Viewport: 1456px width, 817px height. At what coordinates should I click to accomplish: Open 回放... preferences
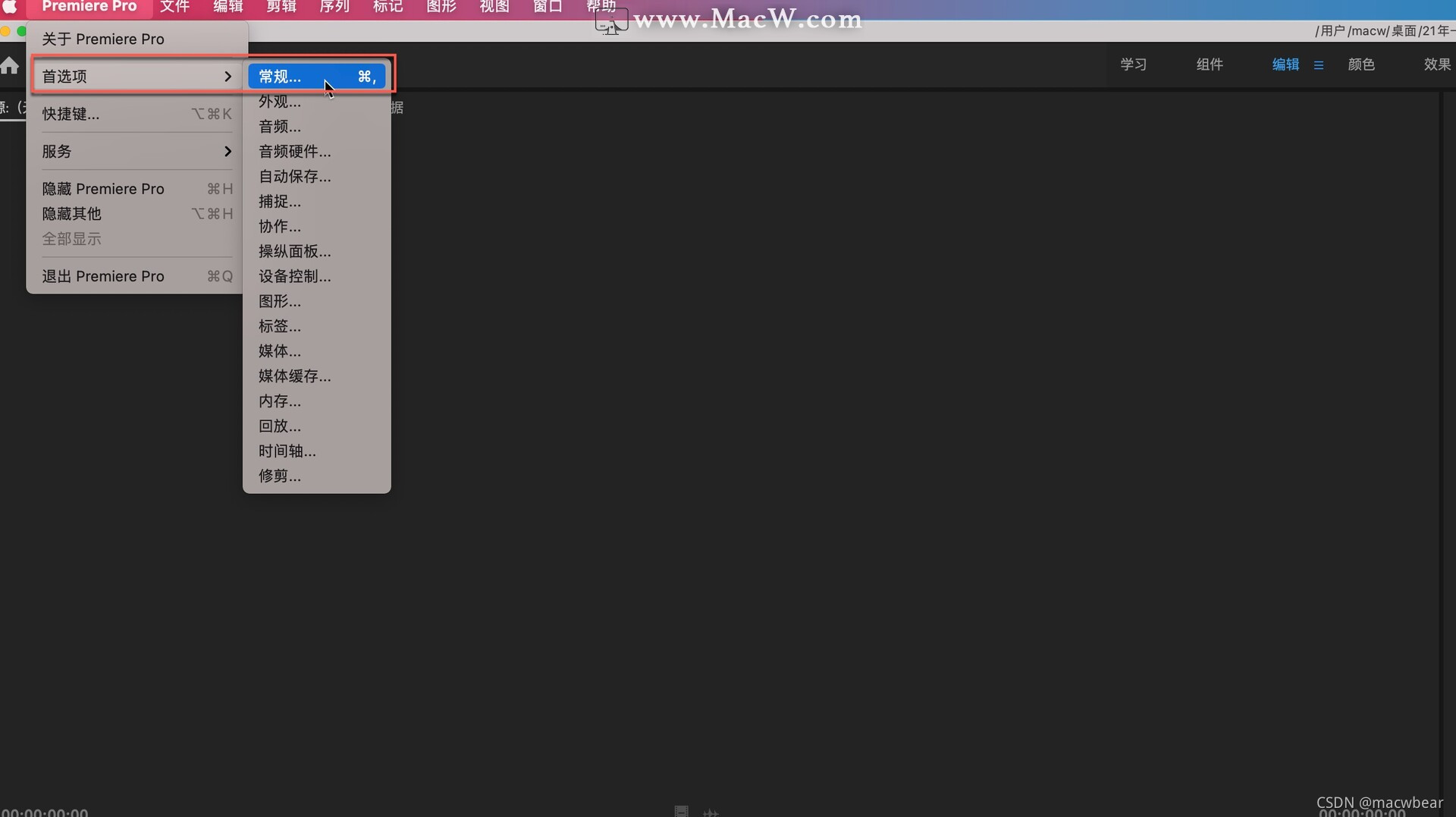317,426
